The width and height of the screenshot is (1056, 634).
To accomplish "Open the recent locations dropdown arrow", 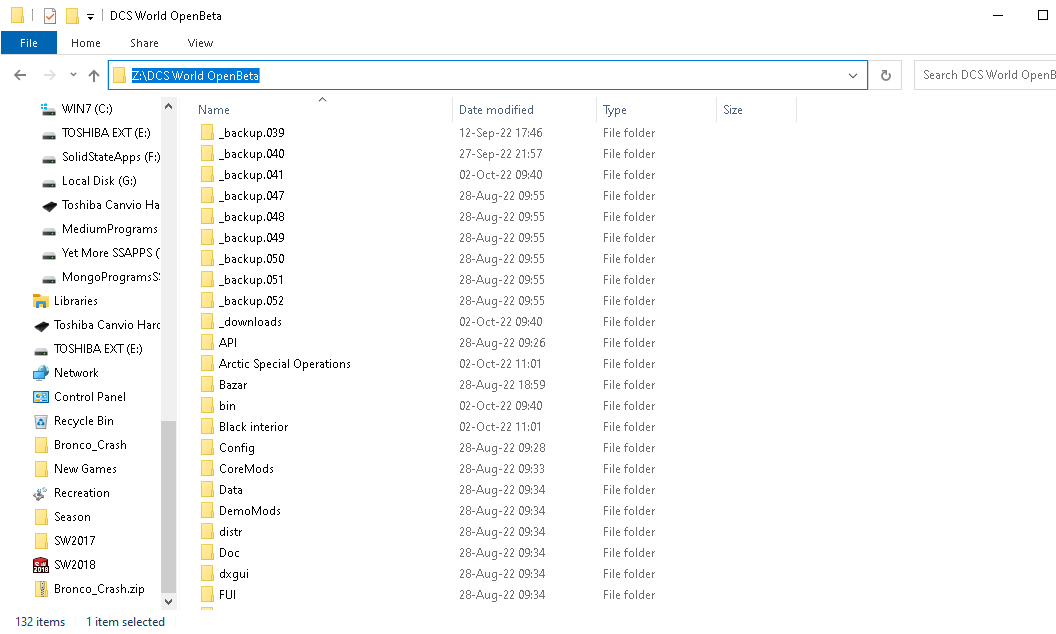I will [73, 75].
